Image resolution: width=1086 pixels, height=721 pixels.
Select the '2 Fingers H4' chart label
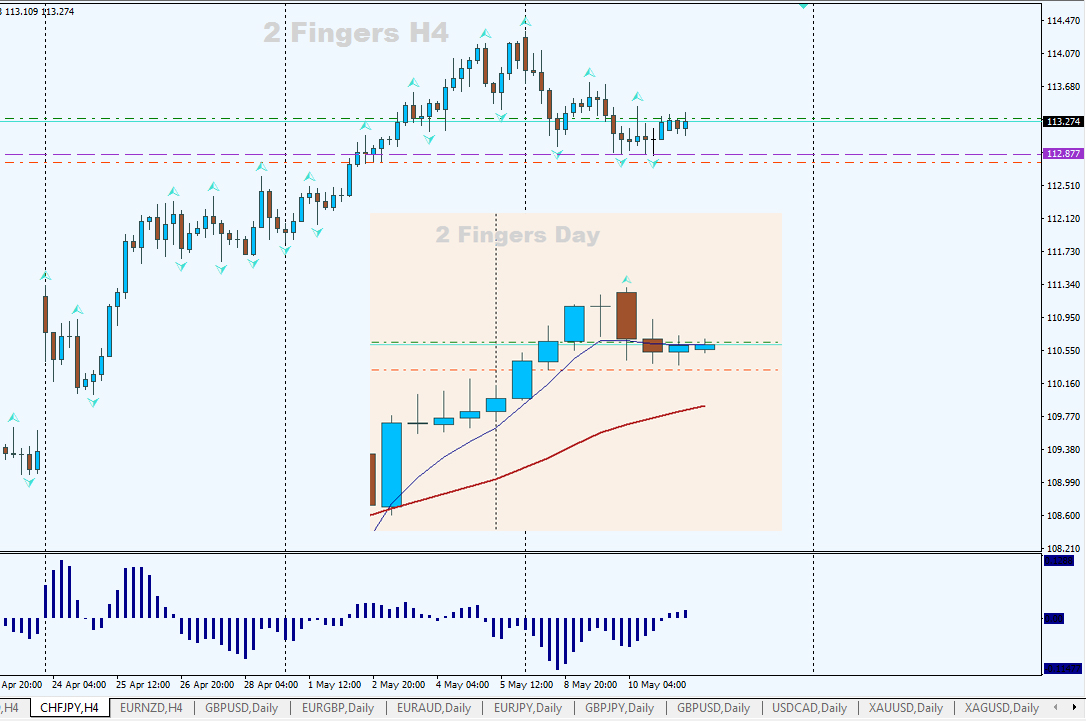(x=356, y=33)
